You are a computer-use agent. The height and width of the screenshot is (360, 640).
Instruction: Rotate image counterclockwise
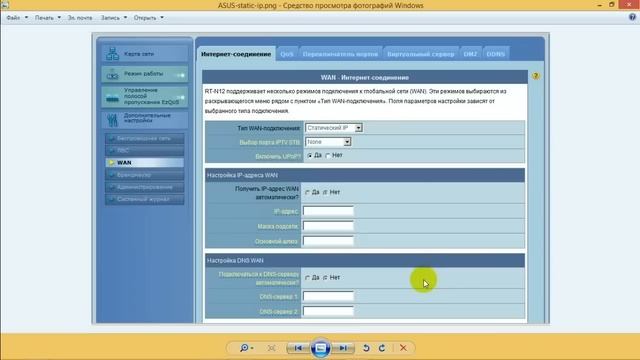coord(366,348)
